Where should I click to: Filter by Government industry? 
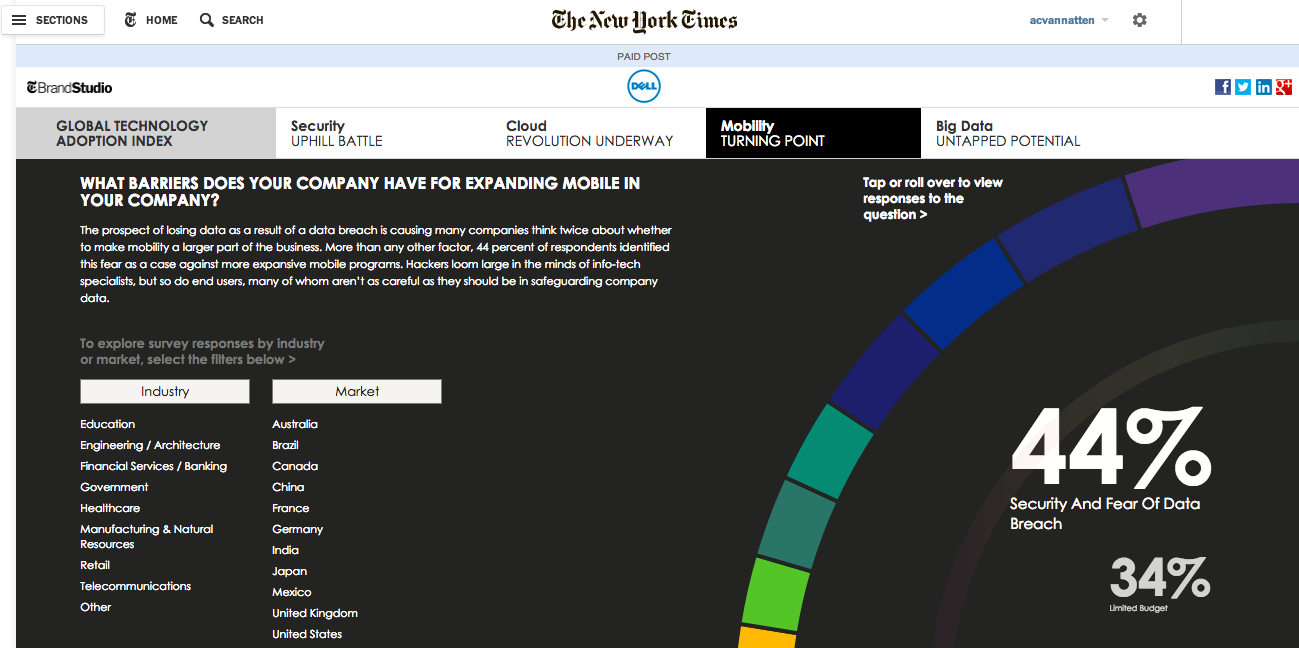pos(114,487)
